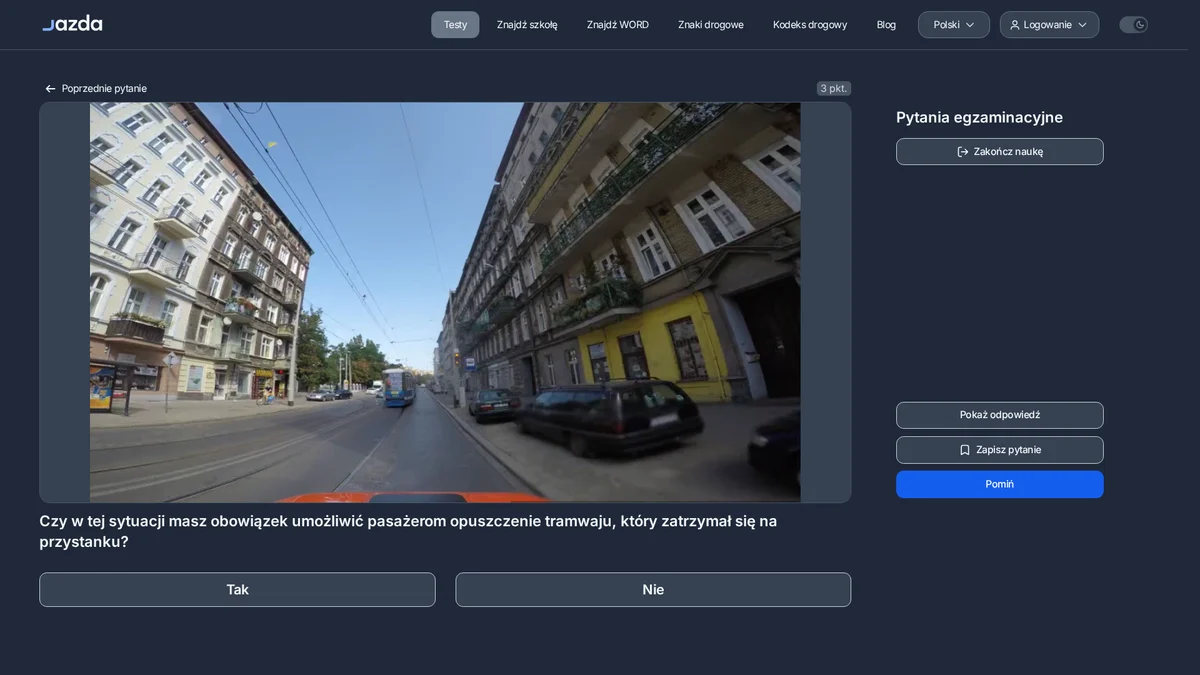Answer Nie to the question
Screen dimensions: 1200x675
[x=653, y=590]
